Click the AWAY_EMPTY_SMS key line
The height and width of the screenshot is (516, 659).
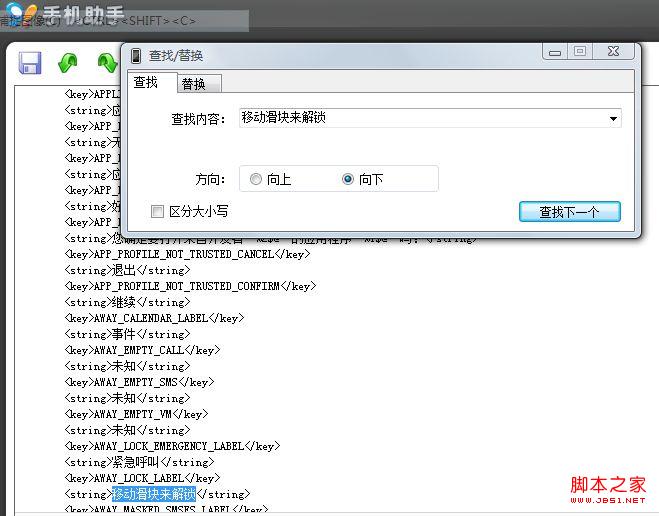click(140, 382)
